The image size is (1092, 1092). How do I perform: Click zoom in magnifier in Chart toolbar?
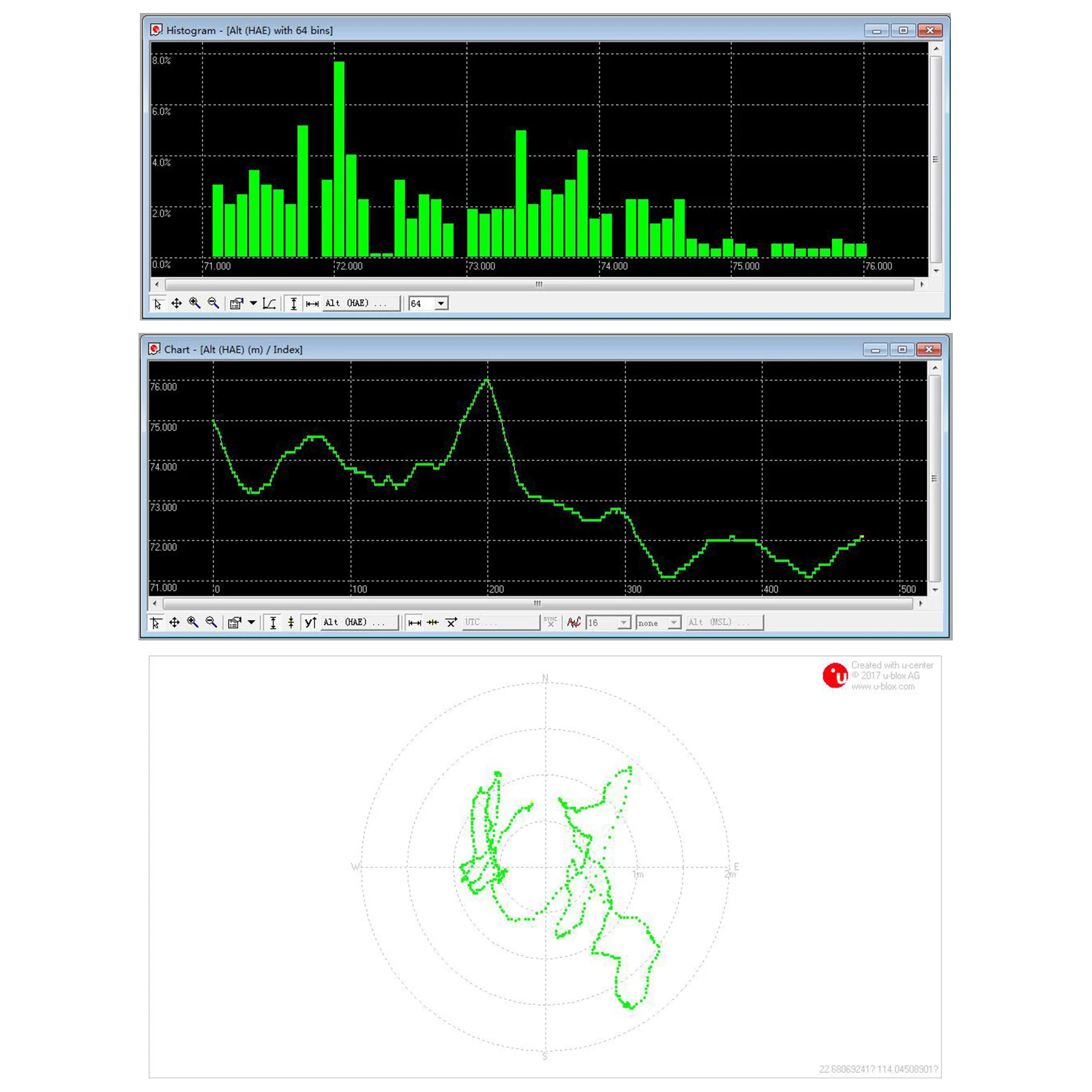pos(192,622)
